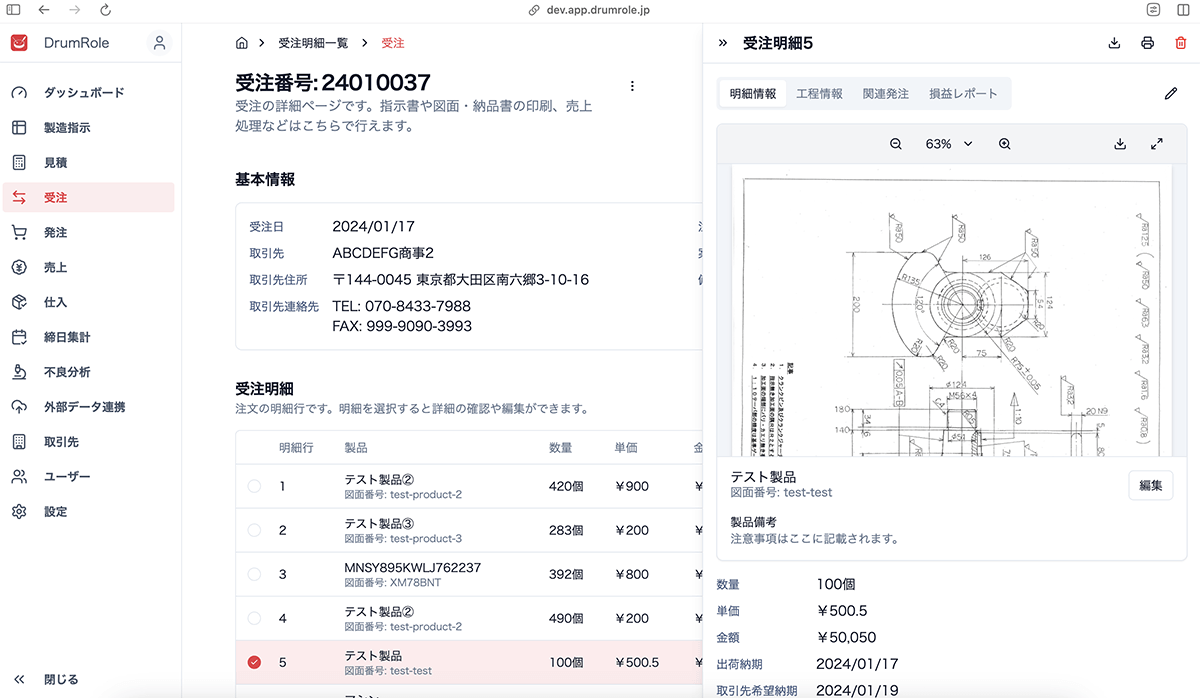Screen dimensions: 1200x698
Task: Select the radio button for row 1
Action: (x=254, y=486)
